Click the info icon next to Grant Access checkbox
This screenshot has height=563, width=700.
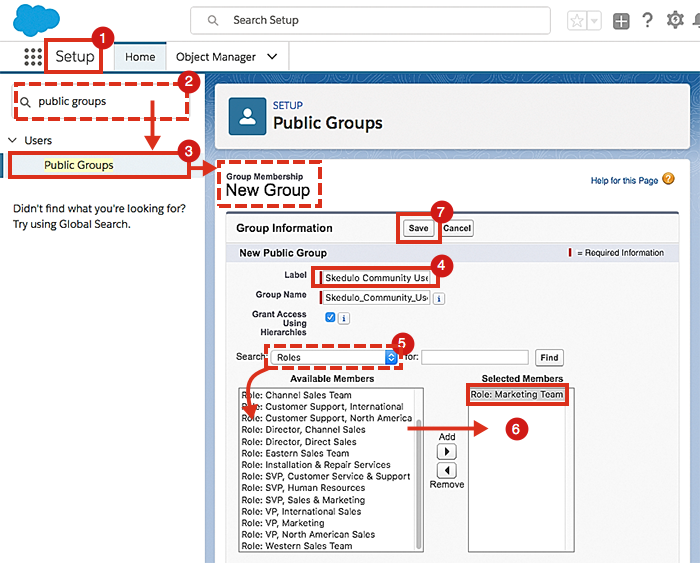pyautogui.click(x=343, y=318)
